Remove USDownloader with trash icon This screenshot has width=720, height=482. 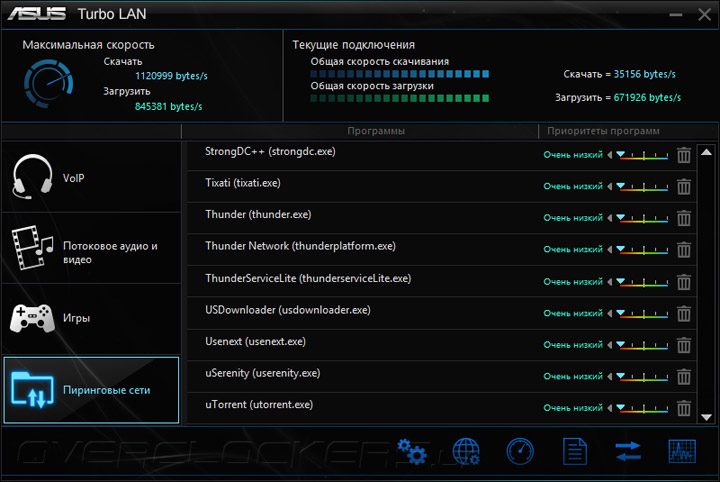point(684,314)
